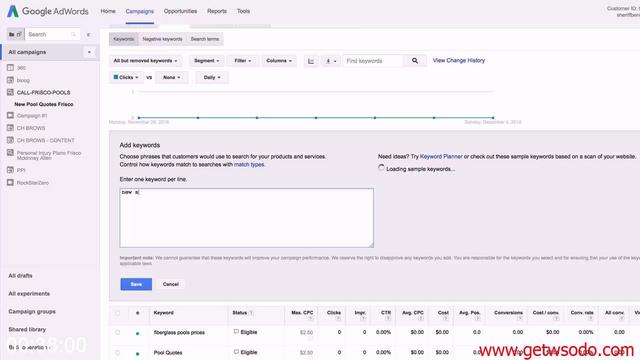Click the help icon under the Conversions header
Screen dimensions: 640x360
tap(520, 318)
